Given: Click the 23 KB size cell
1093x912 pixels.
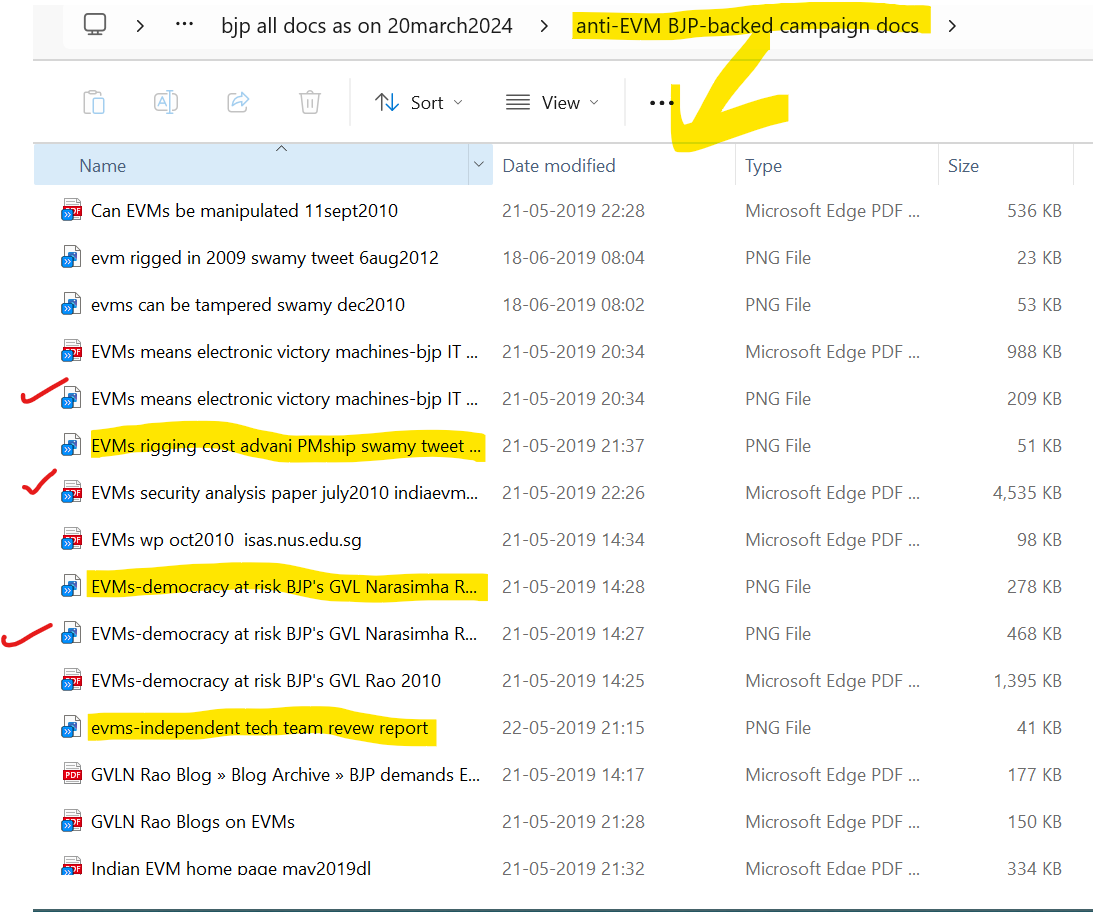Looking at the screenshot, I should click(x=1039, y=257).
